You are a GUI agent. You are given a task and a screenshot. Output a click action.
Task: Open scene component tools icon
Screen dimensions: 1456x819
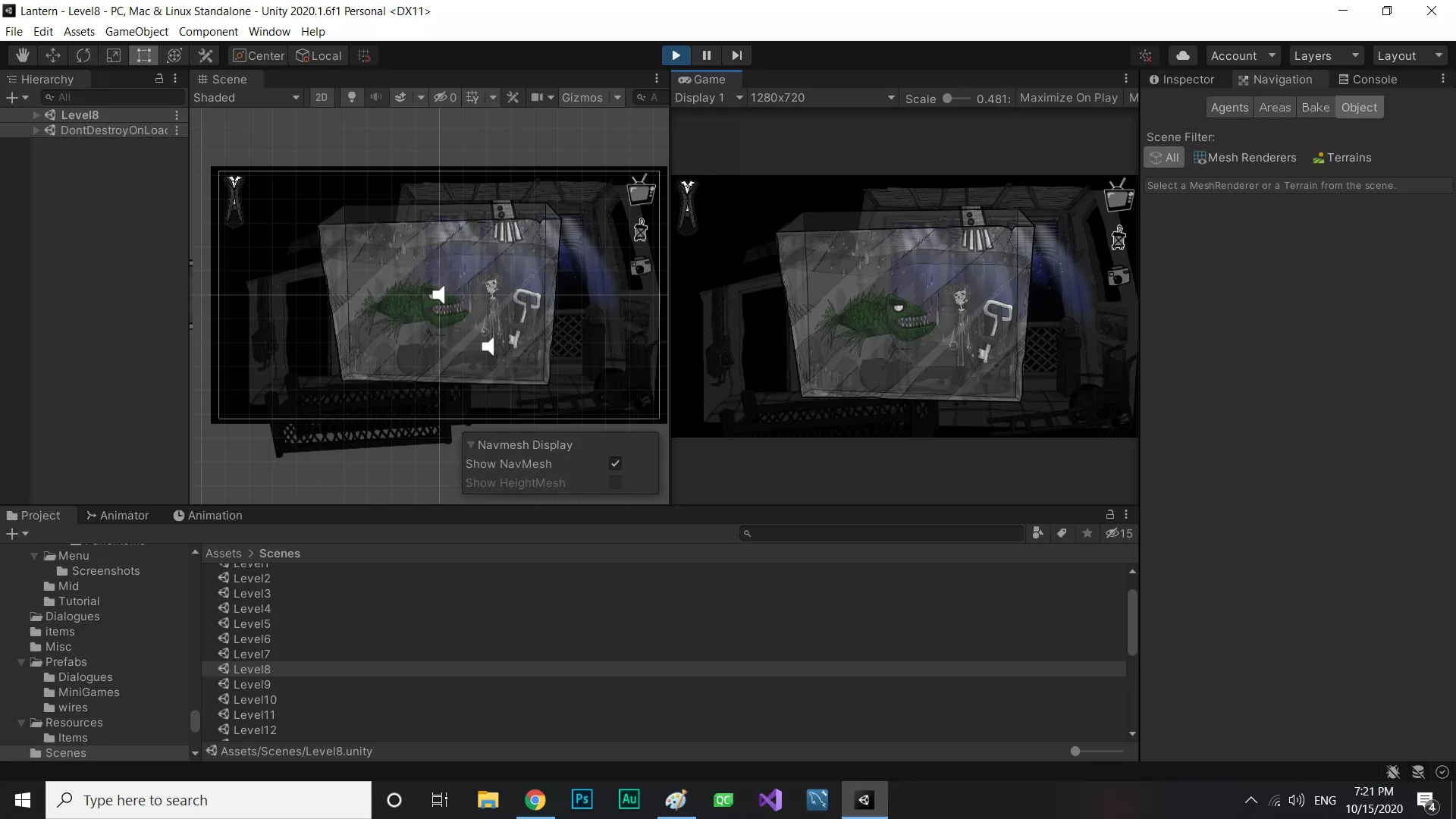[513, 97]
